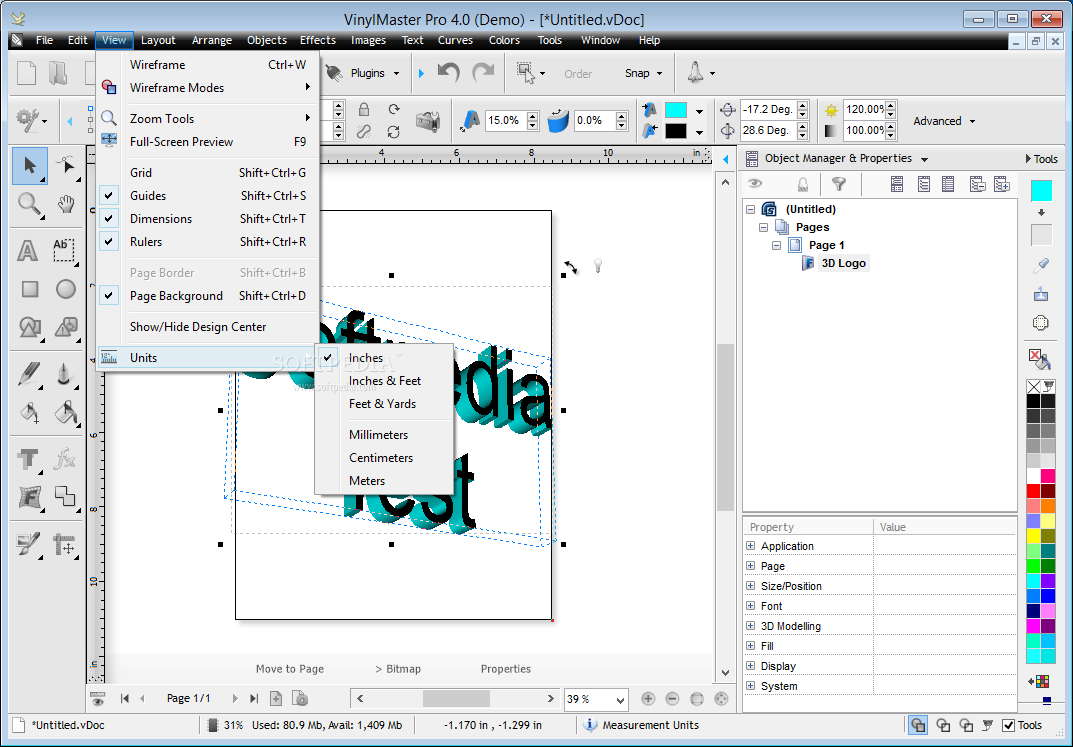Screen dimensions: 1073x747
Task: Click the Advanced button
Action: click(x=944, y=121)
